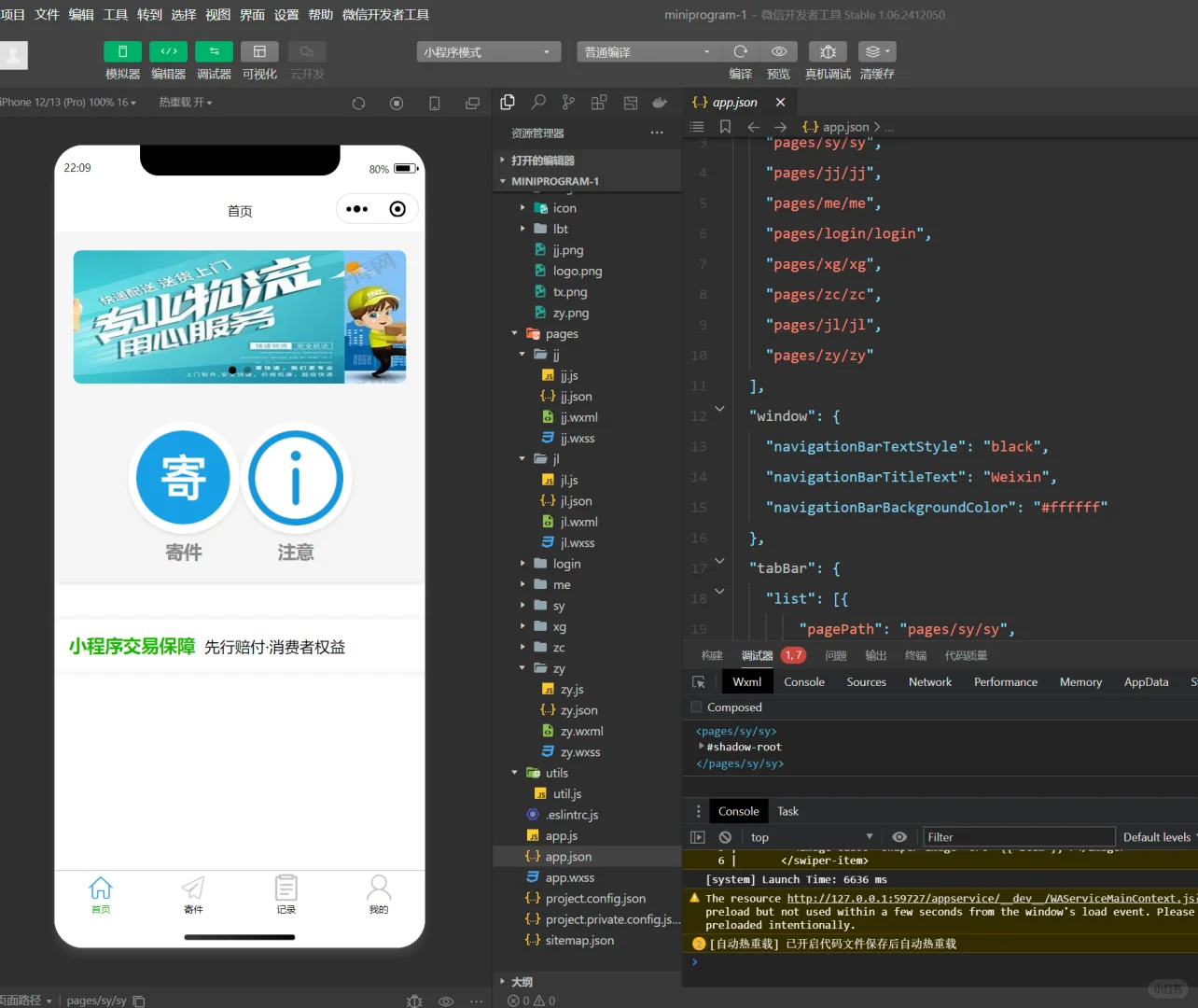Stop the simulator with the stop icon
1198x1008 pixels.
pyautogui.click(x=397, y=103)
